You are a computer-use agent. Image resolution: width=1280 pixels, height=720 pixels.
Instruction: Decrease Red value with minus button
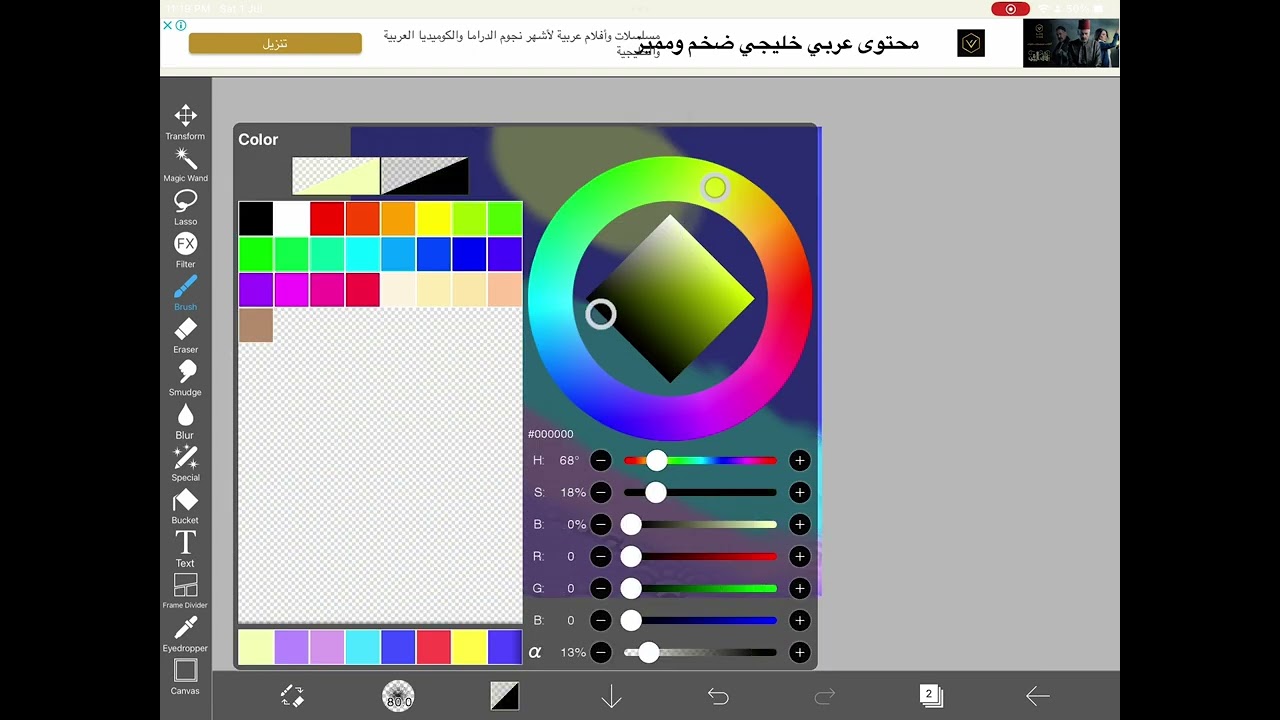pos(600,556)
